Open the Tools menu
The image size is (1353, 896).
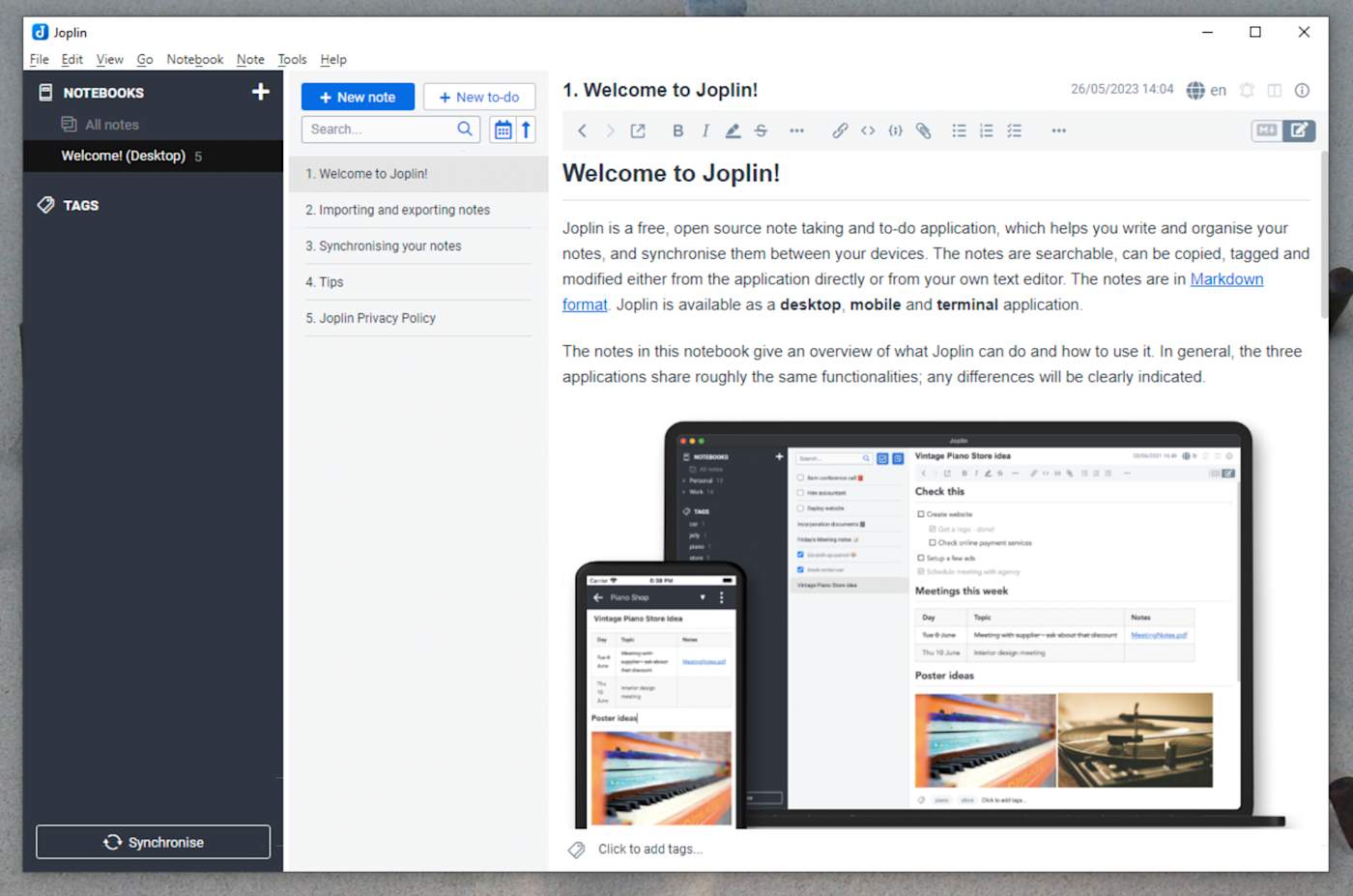pos(292,59)
